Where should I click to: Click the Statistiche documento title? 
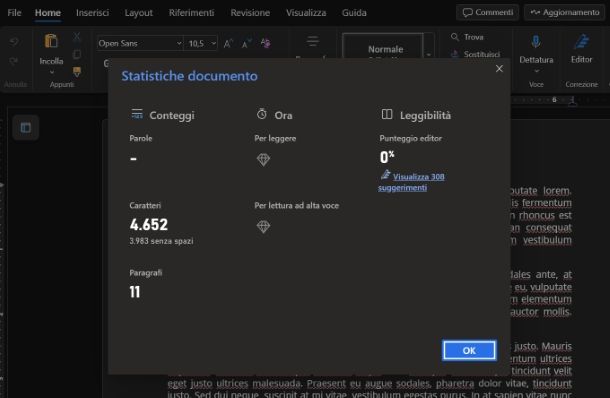pos(189,76)
